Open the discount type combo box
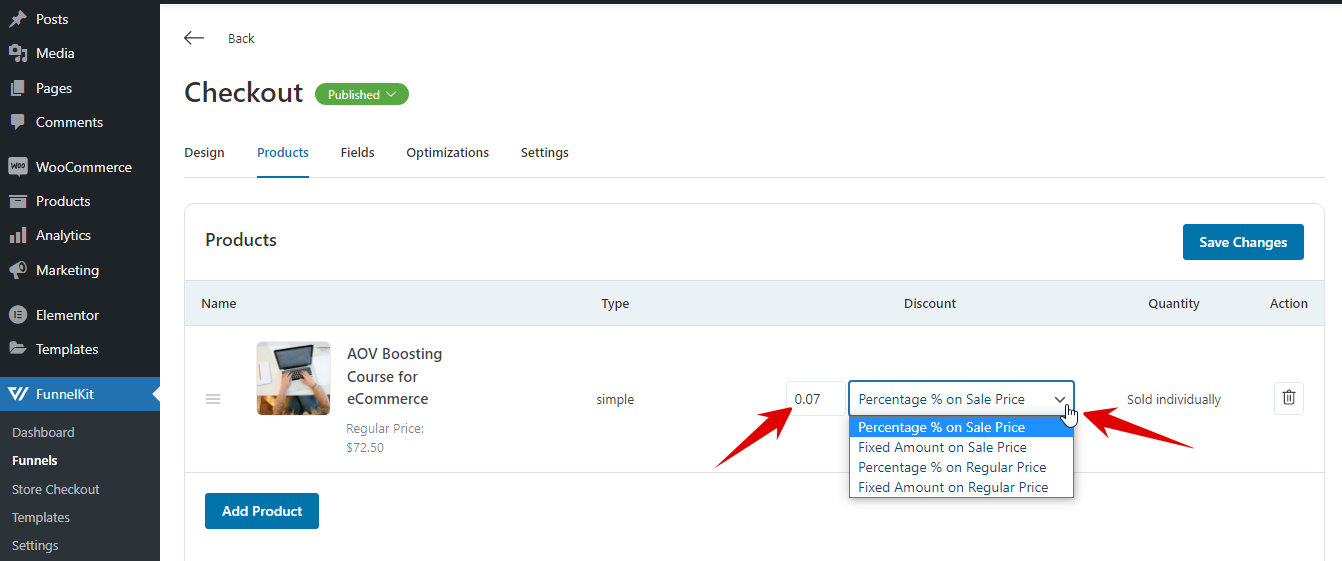1342x561 pixels. pyautogui.click(x=961, y=399)
